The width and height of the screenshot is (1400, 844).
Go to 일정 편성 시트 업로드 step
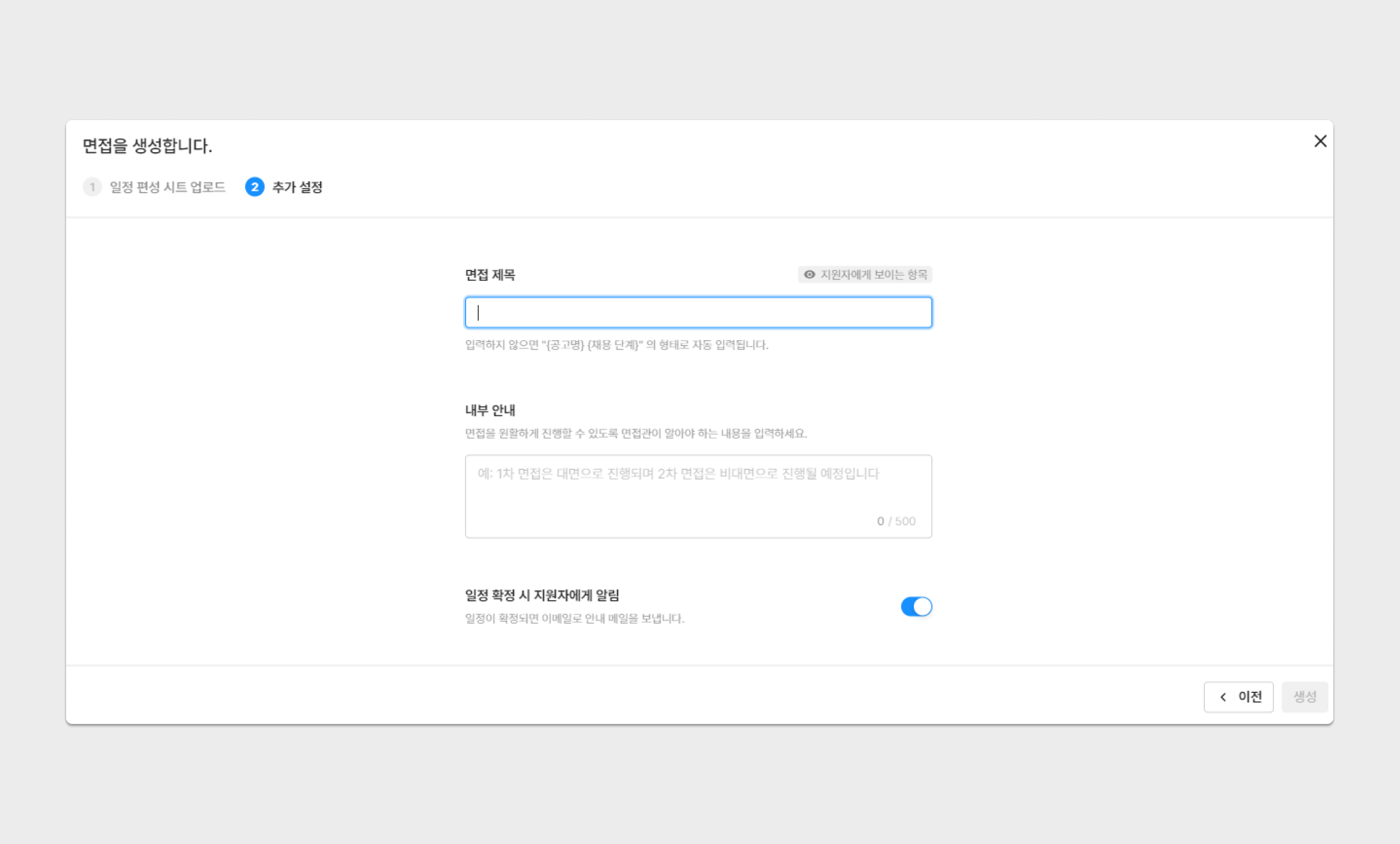tap(167, 187)
